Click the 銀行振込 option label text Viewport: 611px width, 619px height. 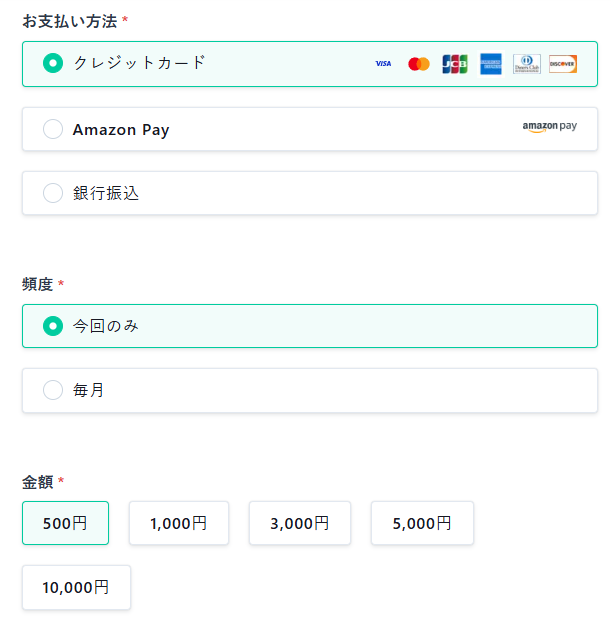pos(106,193)
